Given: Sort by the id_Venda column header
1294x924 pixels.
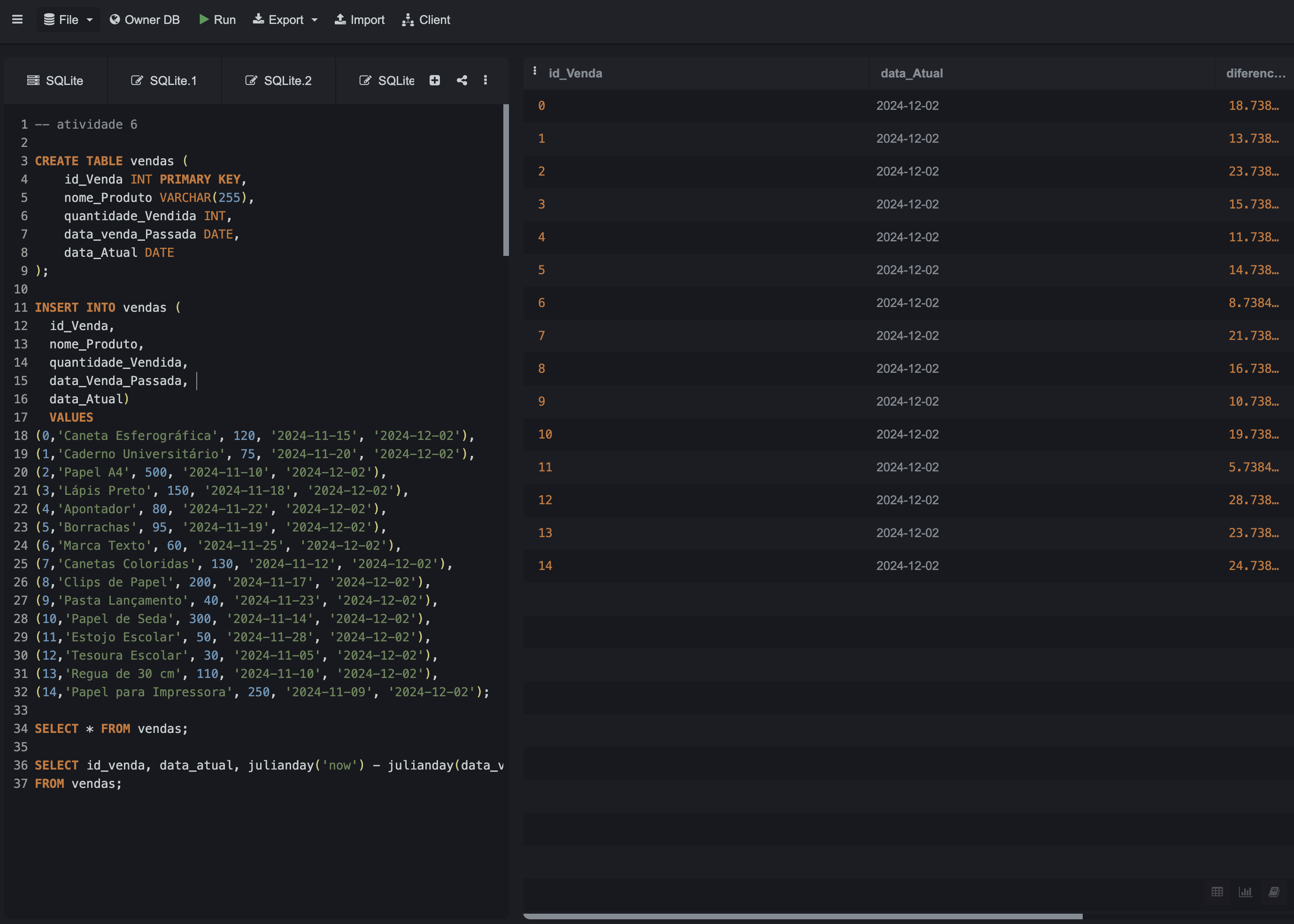Looking at the screenshot, I should 575,73.
